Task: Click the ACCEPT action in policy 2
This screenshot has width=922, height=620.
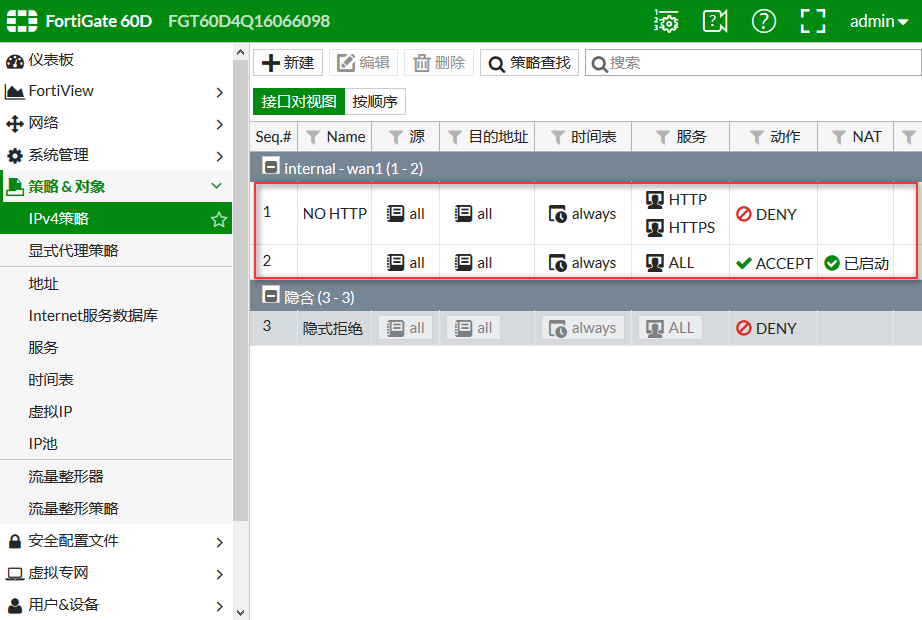Action: coord(774,264)
